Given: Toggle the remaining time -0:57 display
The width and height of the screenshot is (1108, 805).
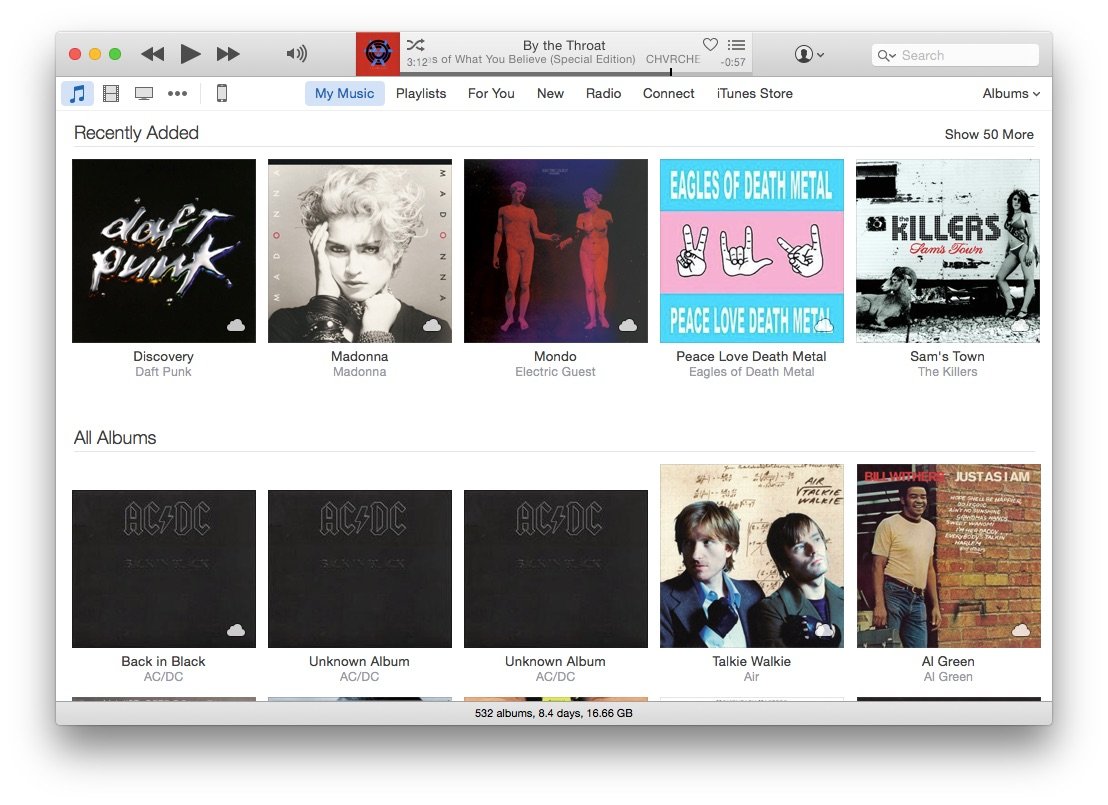Looking at the screenshot, I should pyautogui.click(x=733, y=62).
